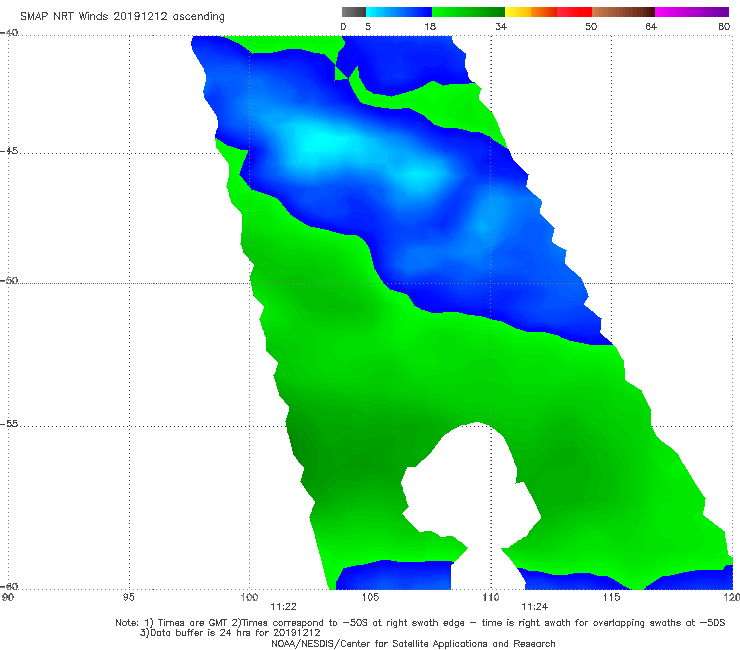Screen dimensions: 740x650
Task: Click the magenta-purple 64-80 color bar segment
Action: [x=692, y=12]
